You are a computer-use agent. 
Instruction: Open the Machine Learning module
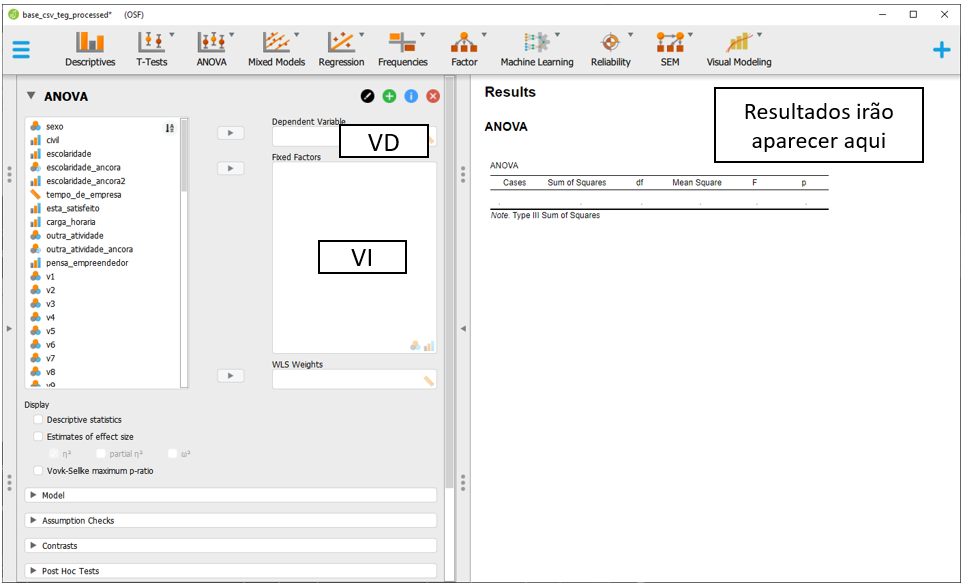pos(537,48)
